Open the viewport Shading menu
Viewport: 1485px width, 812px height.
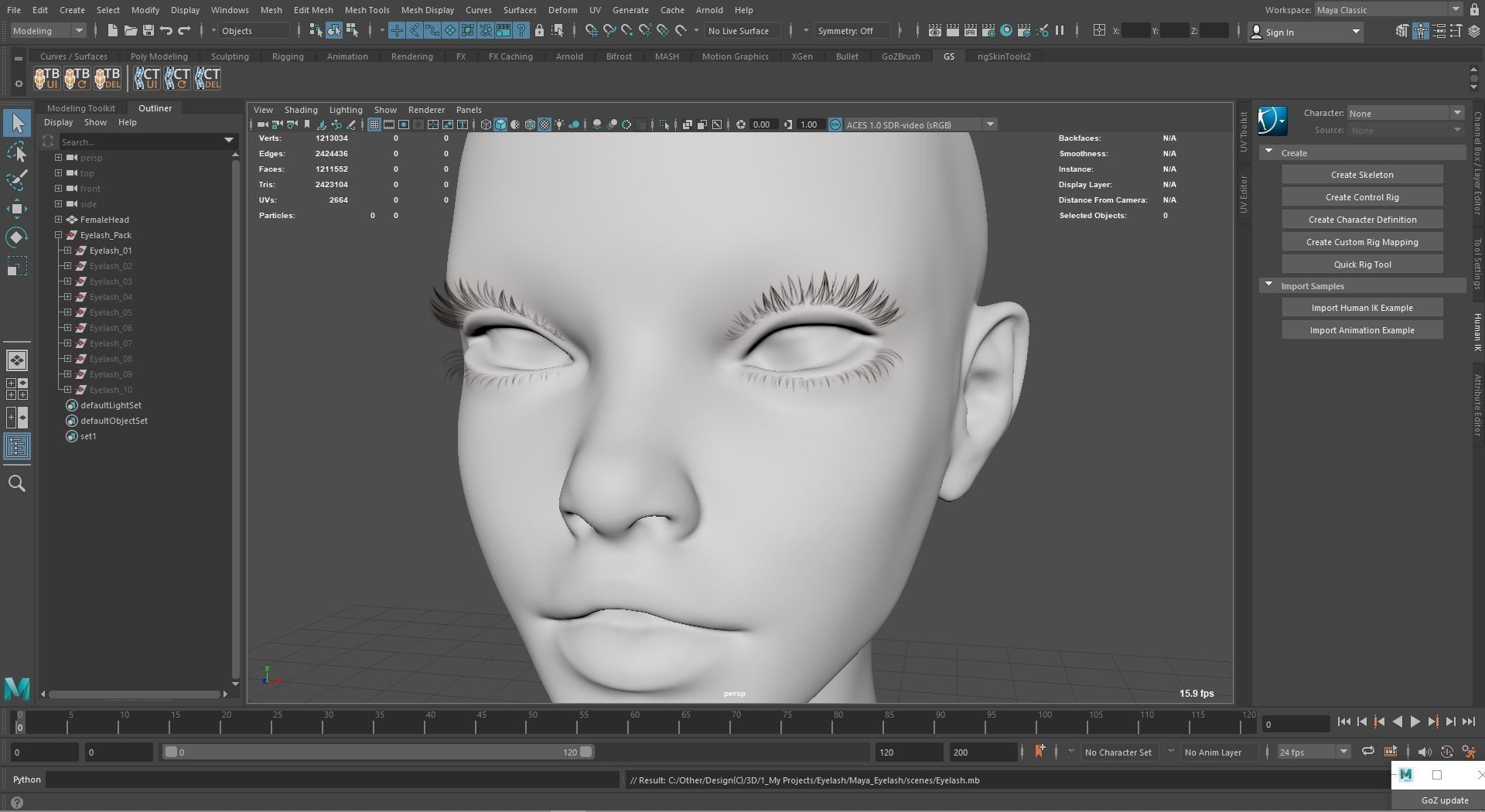301,110
